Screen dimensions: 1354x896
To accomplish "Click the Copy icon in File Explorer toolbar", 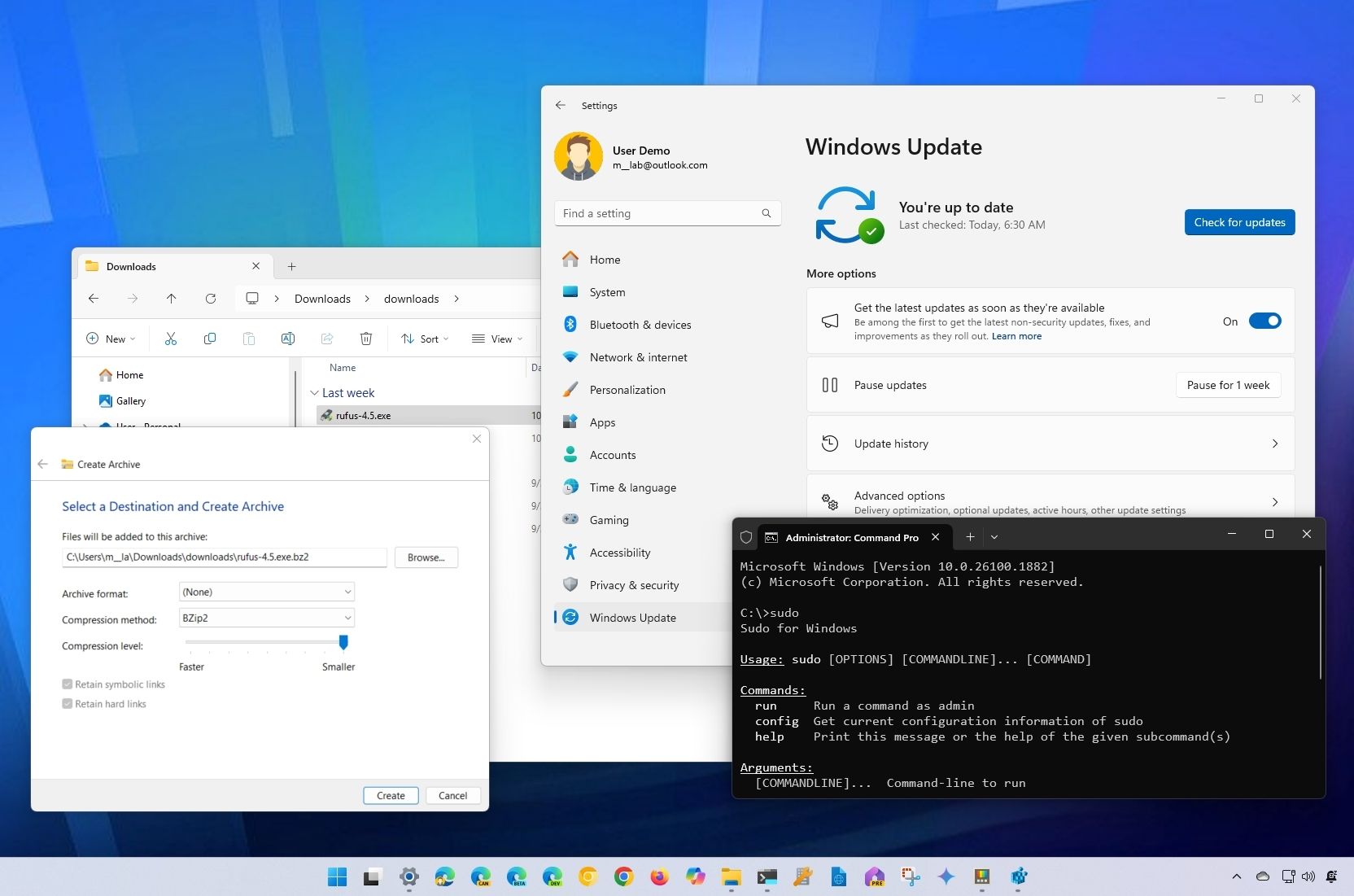I will (x=210, y=339).
